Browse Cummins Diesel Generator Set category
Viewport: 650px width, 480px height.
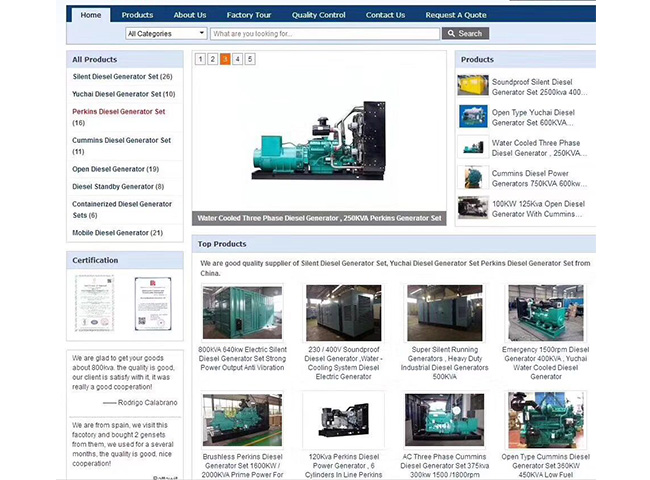click(121, 140)
